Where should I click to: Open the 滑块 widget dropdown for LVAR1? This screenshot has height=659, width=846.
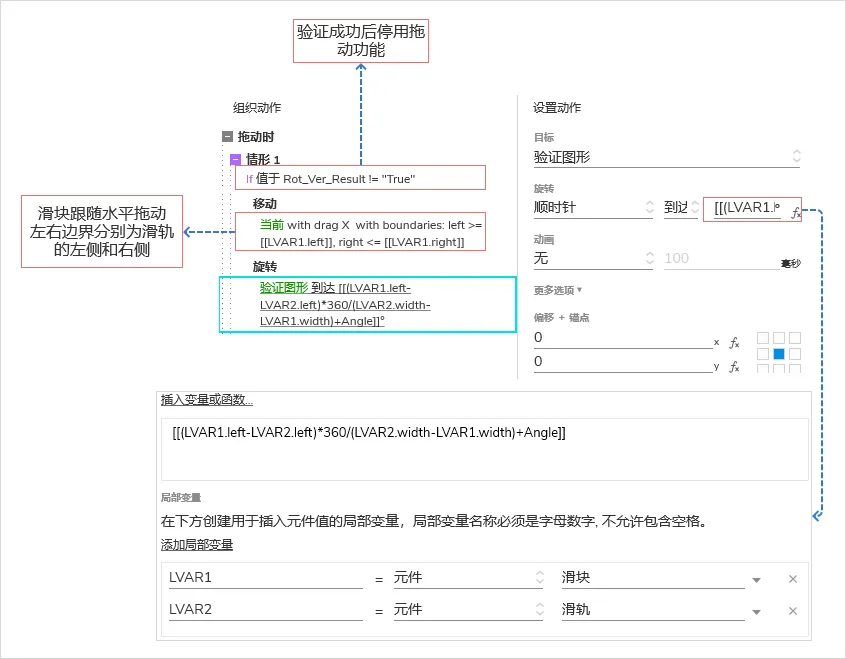(x=661, y=578)
